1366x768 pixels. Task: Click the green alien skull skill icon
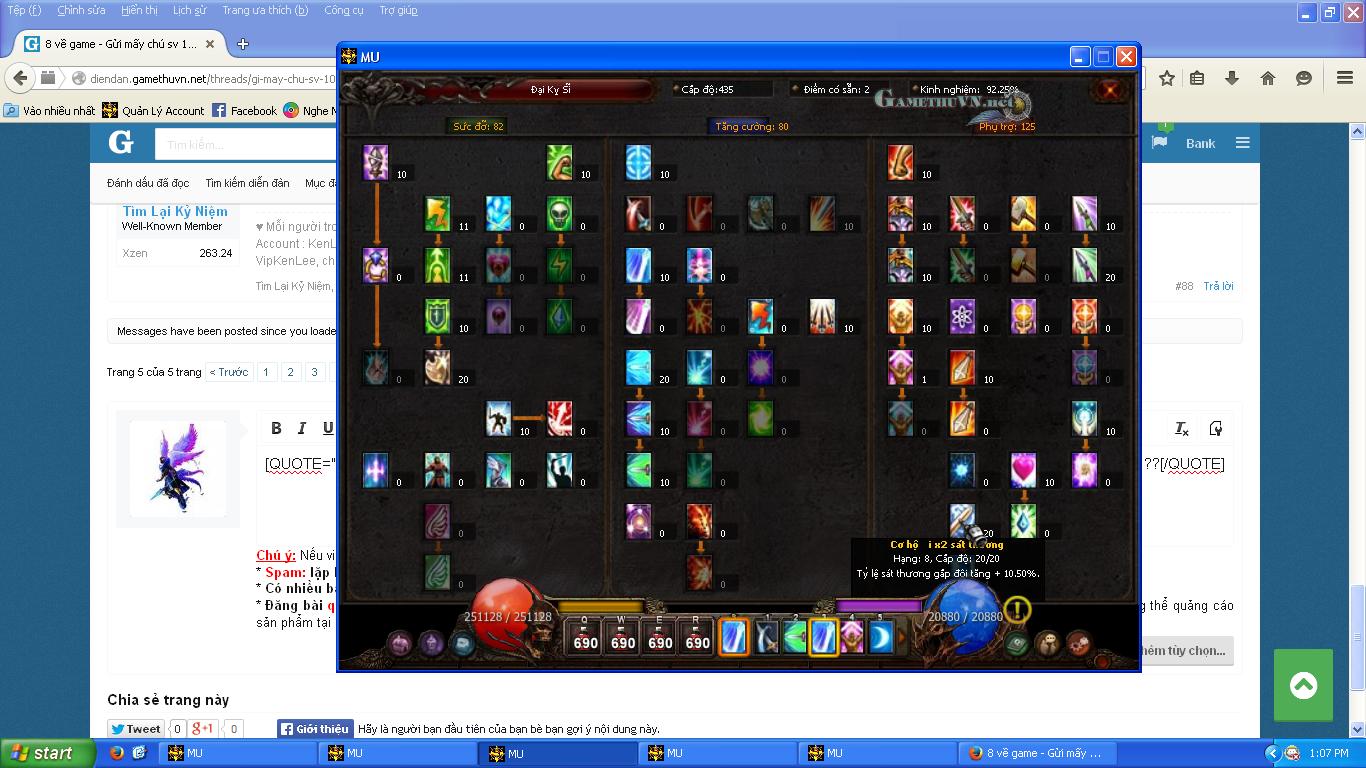(x=560, y=212)
